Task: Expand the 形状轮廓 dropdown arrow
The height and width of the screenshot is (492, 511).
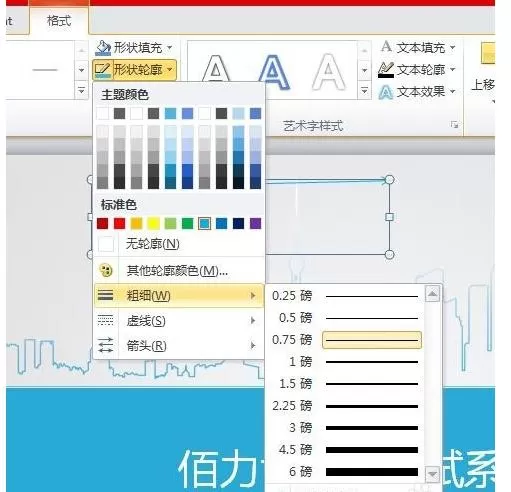Action: (x=170, y=70)
